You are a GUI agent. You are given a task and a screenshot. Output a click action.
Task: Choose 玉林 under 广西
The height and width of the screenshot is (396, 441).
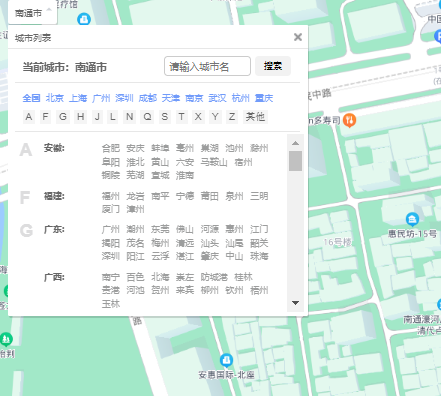click(111, 304)
